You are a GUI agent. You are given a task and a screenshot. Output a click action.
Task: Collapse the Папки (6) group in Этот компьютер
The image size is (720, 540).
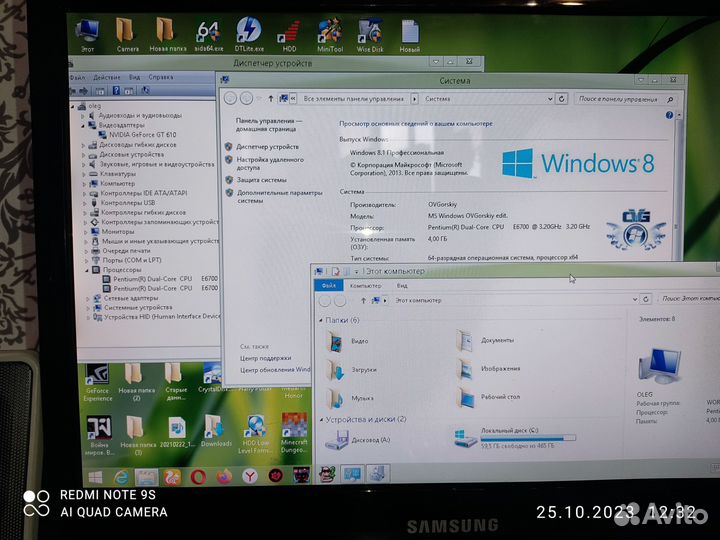[321, 321]
